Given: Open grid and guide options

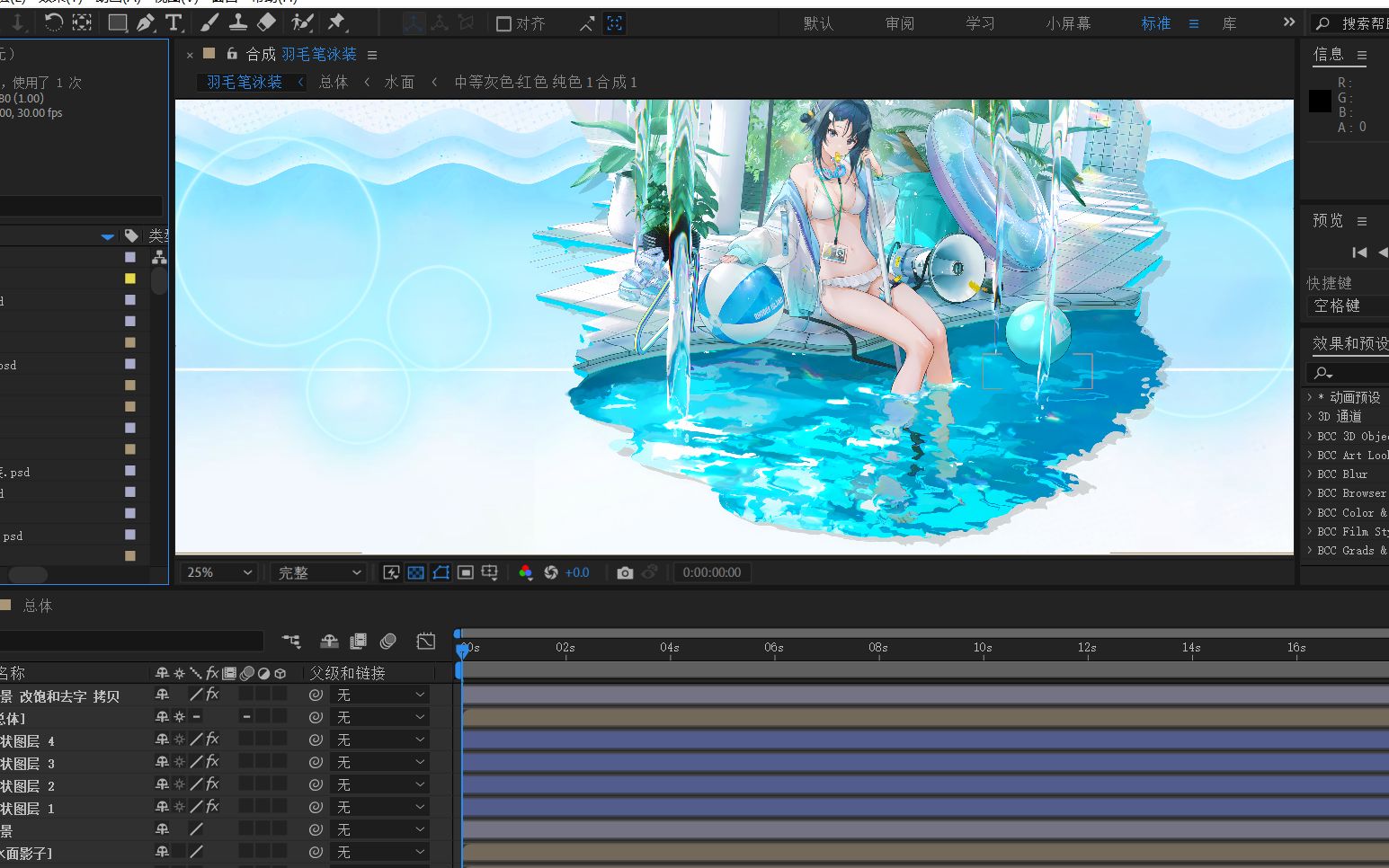Looking at the screenshot, I should pos(489,572).
